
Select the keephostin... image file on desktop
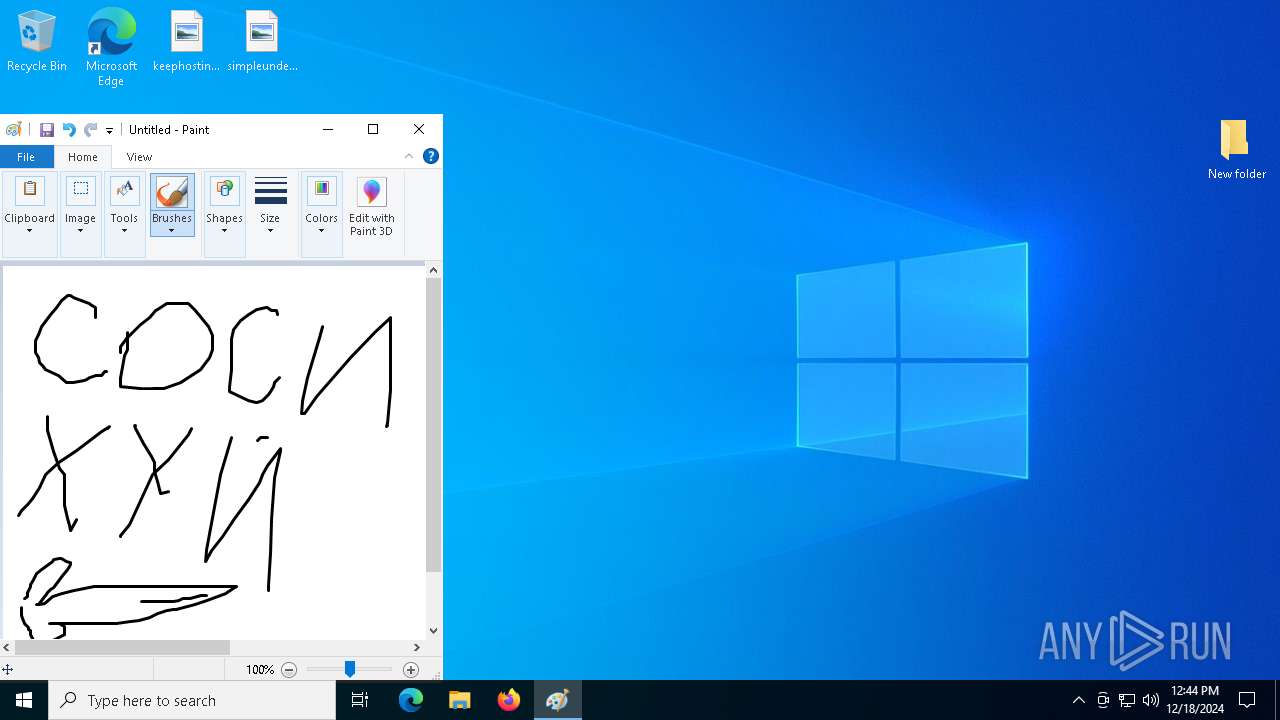pyautogui.click(x=186, y=42)
